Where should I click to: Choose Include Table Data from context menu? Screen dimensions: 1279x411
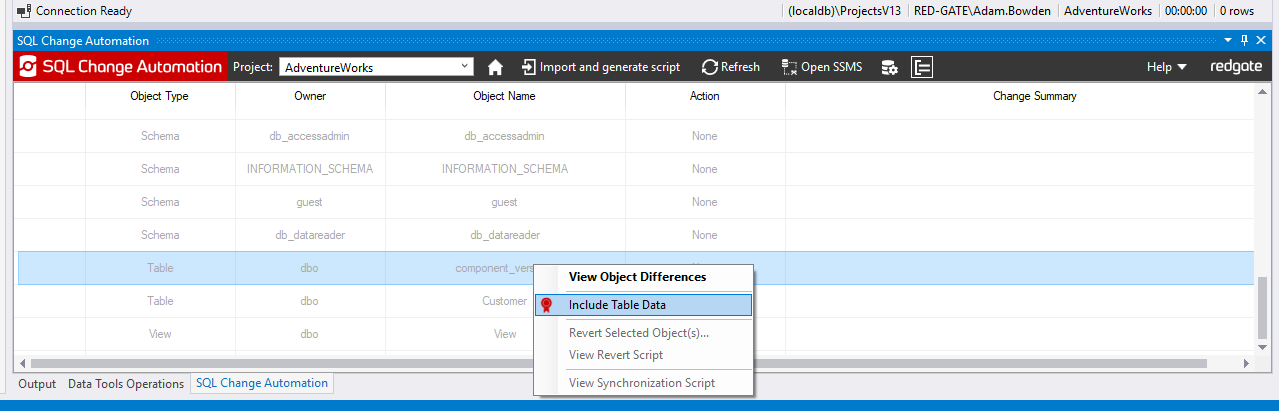tap(643, 305)
